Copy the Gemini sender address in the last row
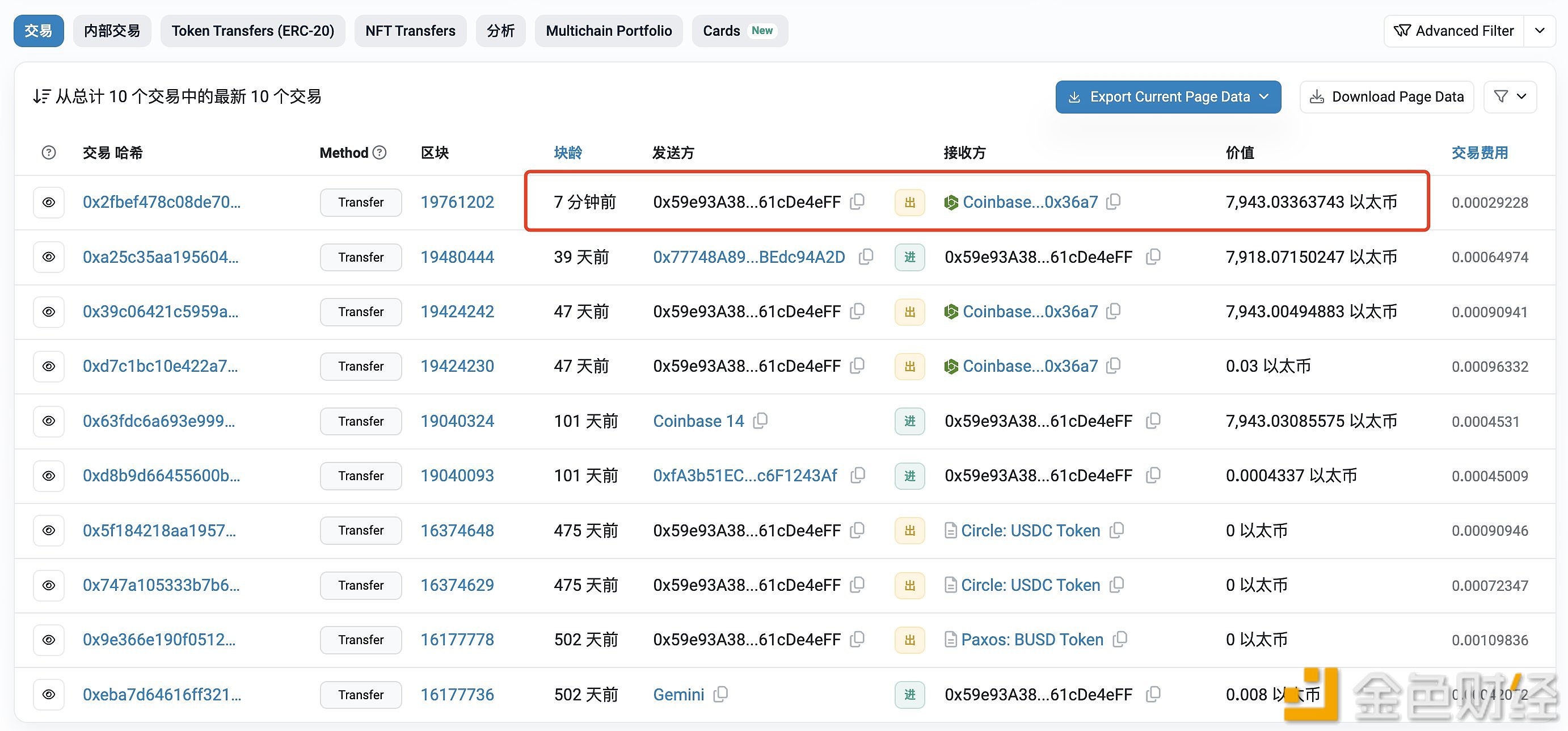This screenshot has height=731, width=1568. click(720, 694)
